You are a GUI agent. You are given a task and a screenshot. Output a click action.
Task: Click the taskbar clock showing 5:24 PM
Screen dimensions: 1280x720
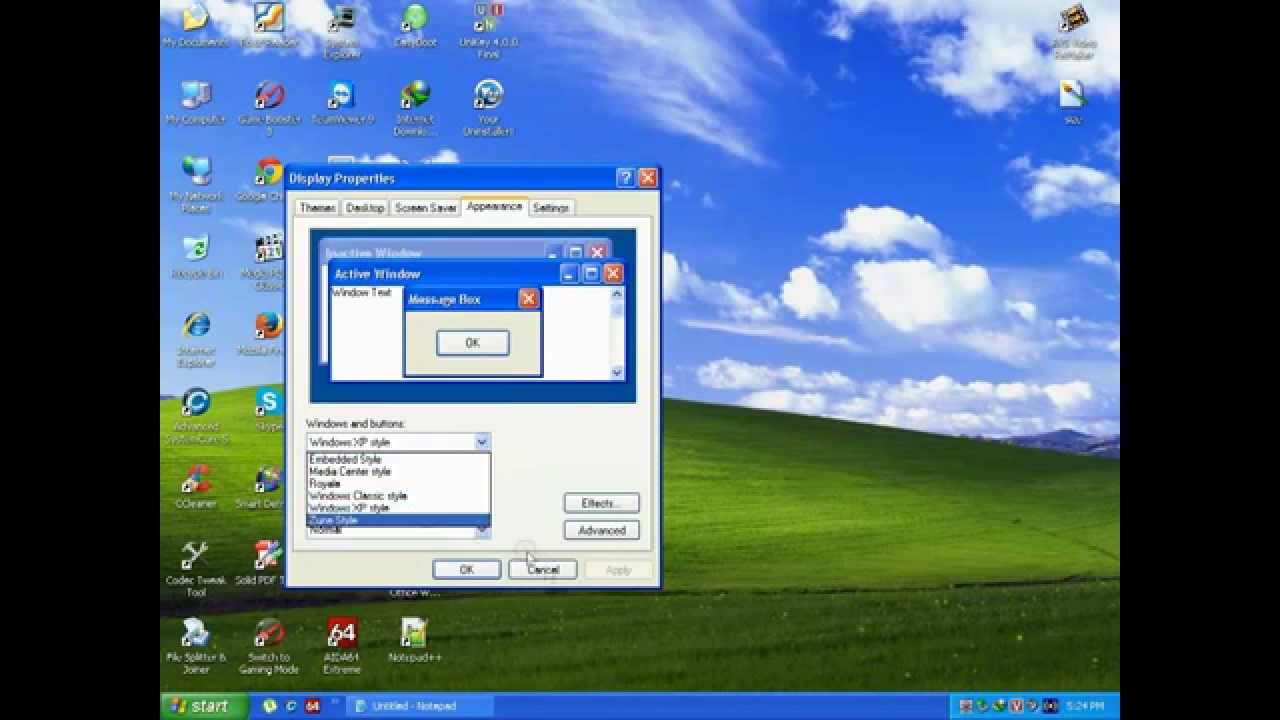point(1085,706)
